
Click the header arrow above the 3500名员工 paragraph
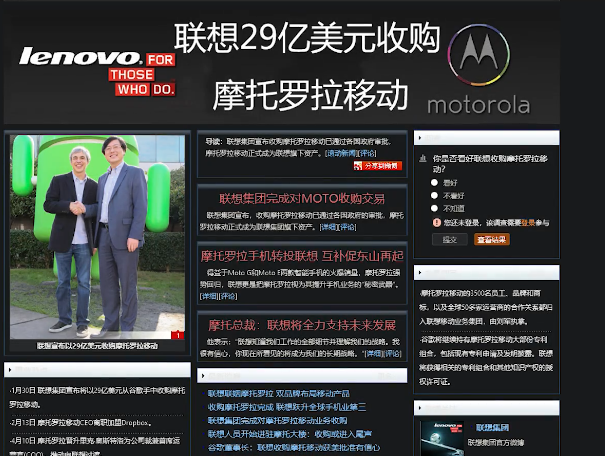click(420, 273)
